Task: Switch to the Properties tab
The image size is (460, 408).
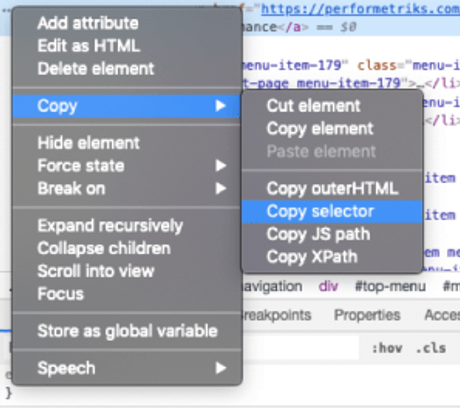Action: pyautogui.click(x=367, y=315)
